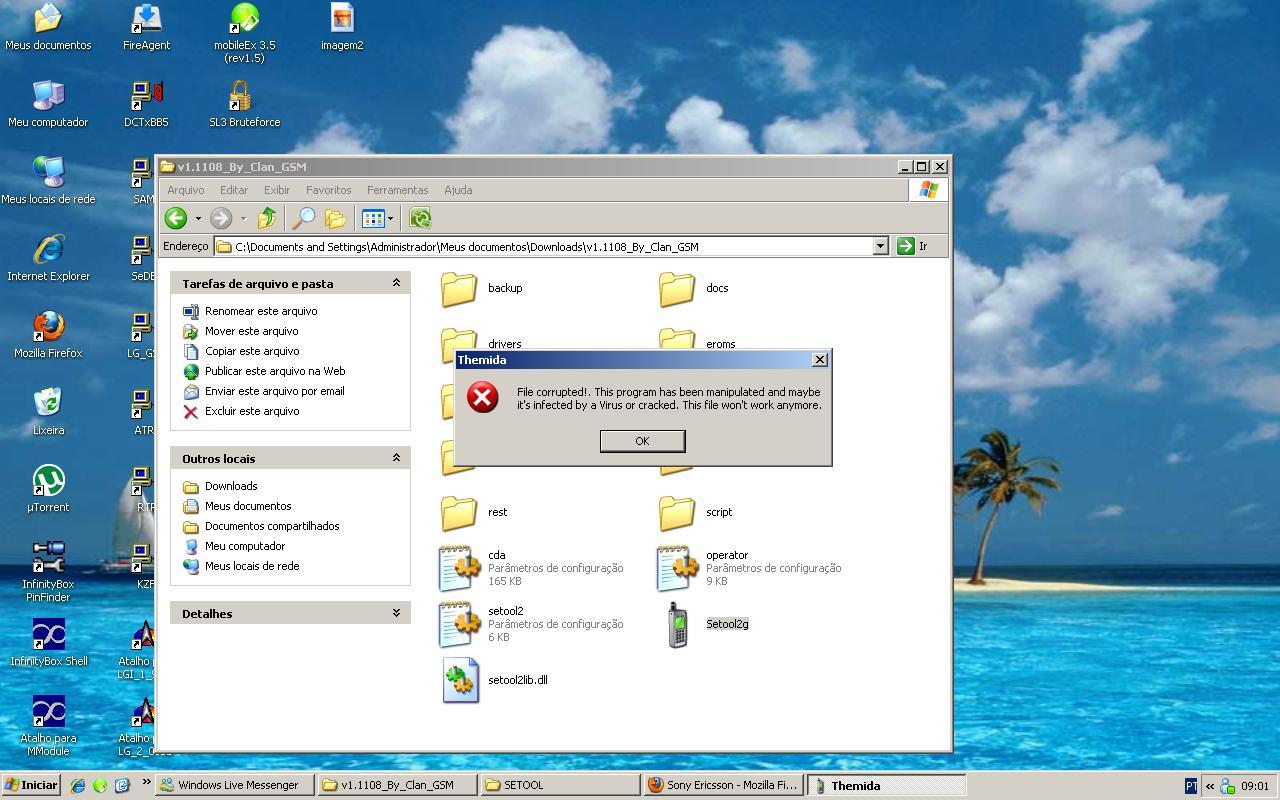1280x800 pixels.
Task: Select the Lixeira recycle bin icon
Action: tap(48, 412)
